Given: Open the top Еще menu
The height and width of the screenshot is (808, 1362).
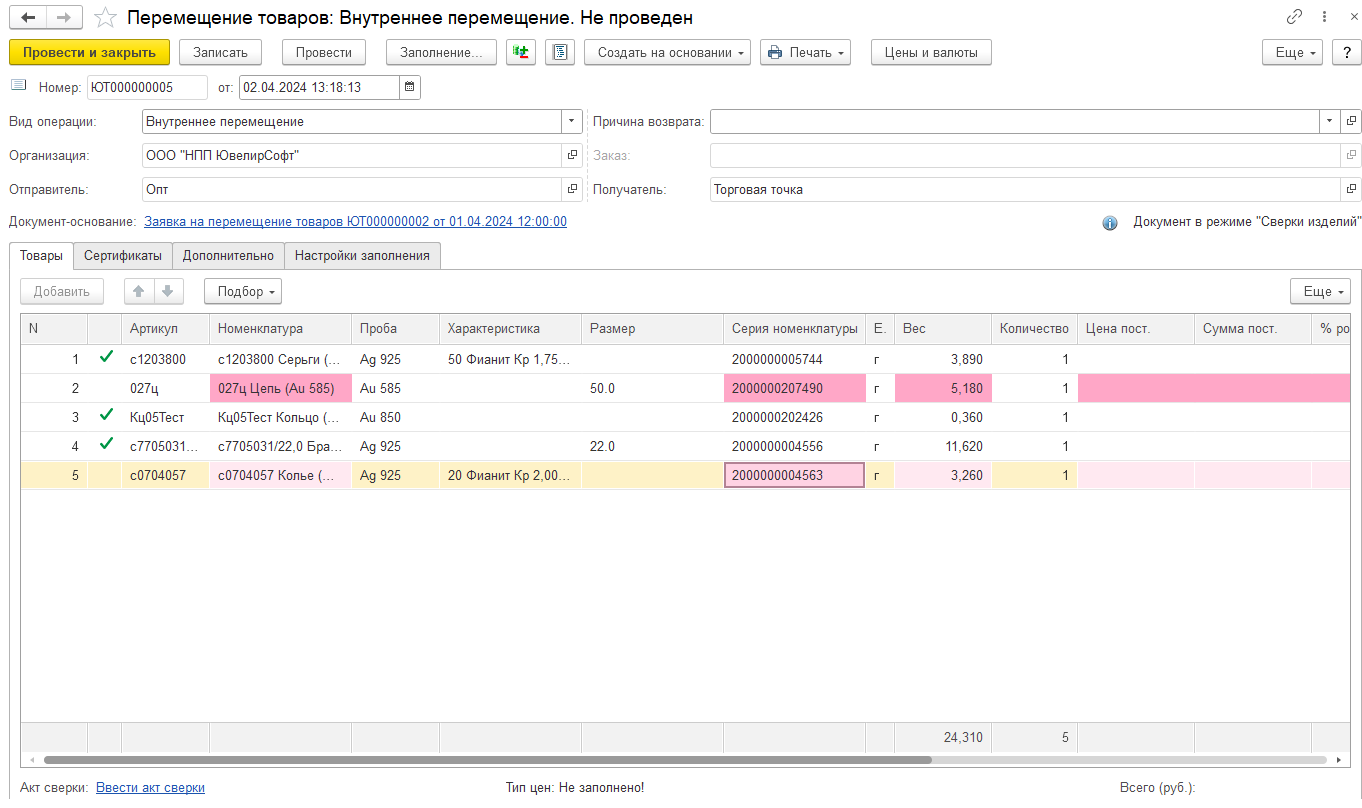Looking at the screenshot, I should [x=1293, y=52].
